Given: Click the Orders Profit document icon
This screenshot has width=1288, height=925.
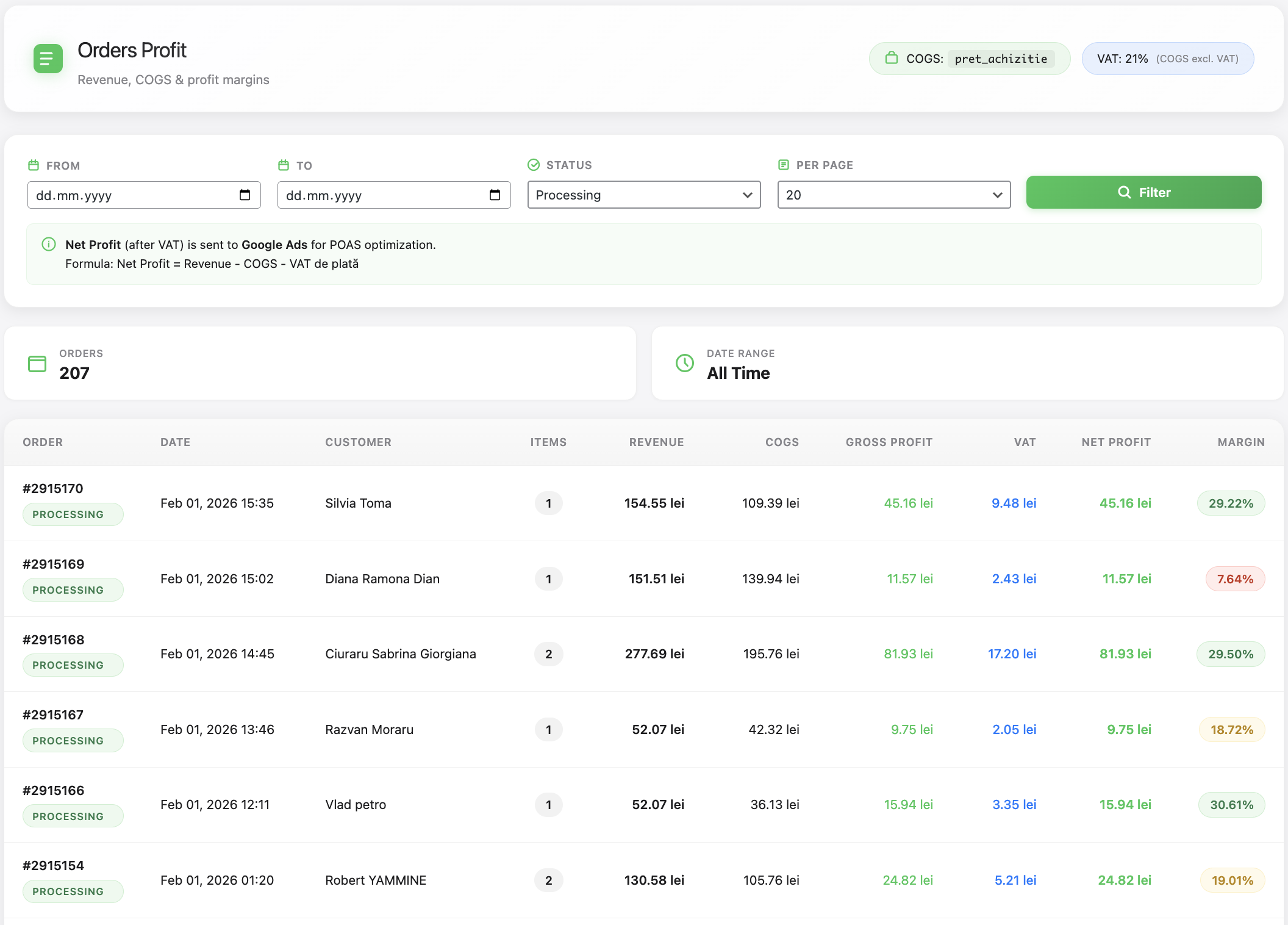Looking at the screenshot, I should (x=48, y=59).
